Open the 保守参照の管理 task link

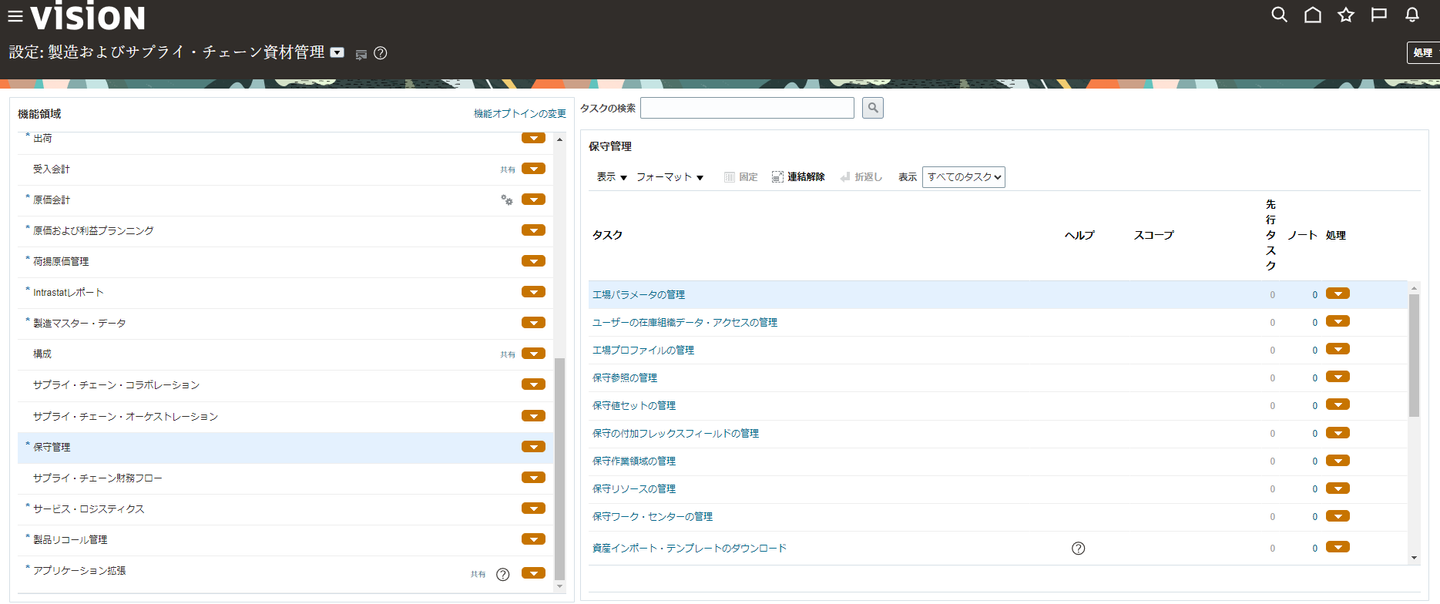(x=625, y=378)
